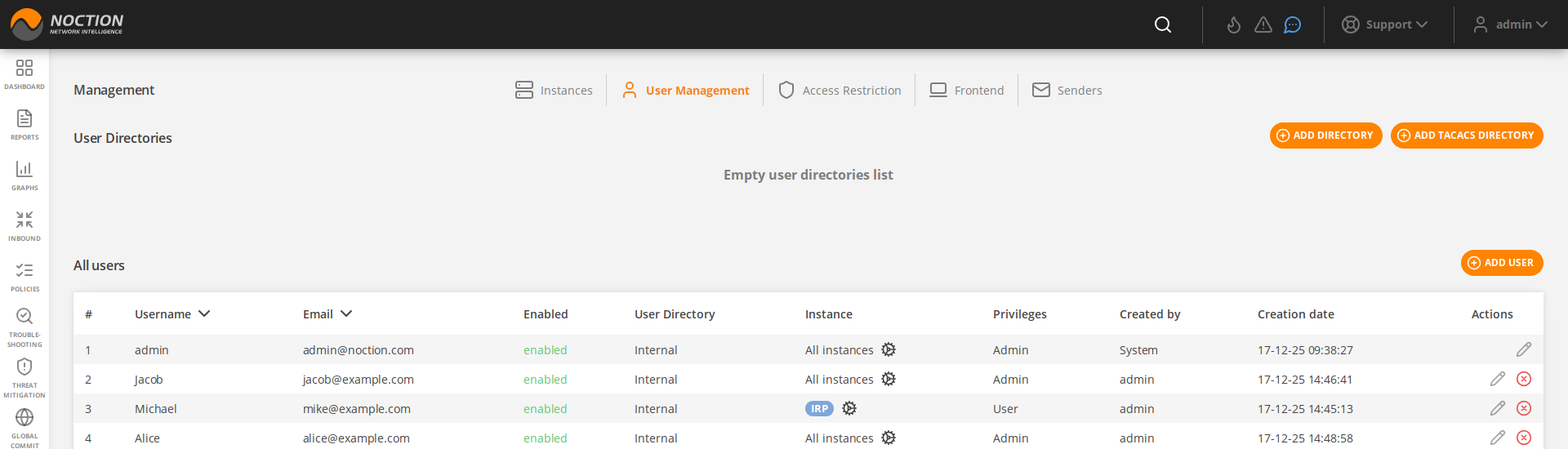Image resolution: width=1568 pixels, height=449 pixels.
Task: Switch to the Instances tab
Action: coord(554,90)
